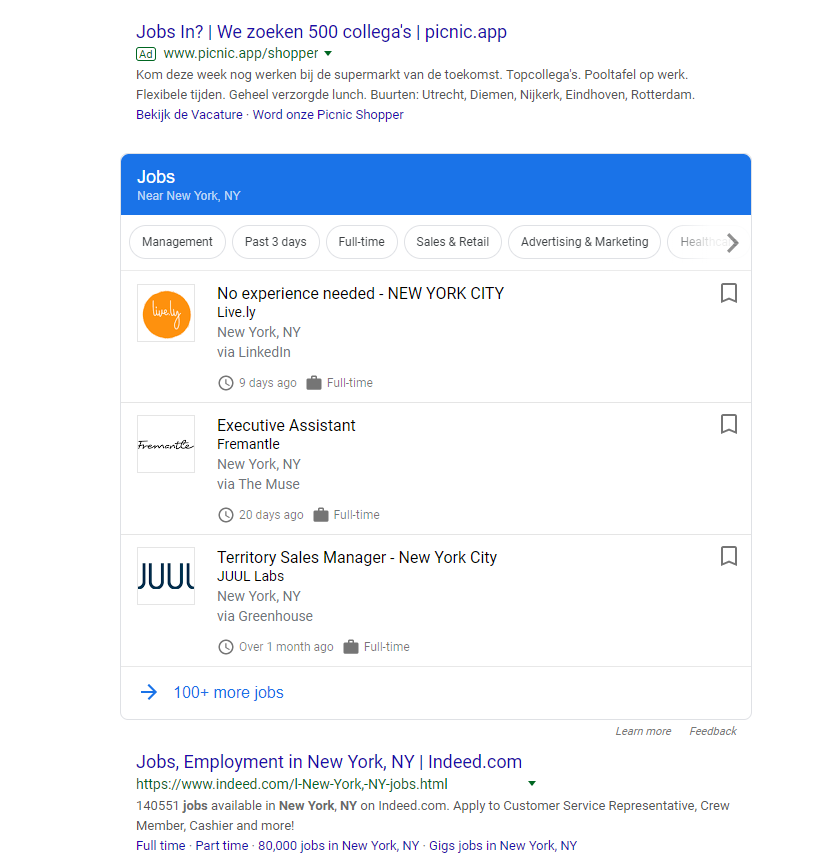
Task: Select the partly hidden Healthcare chip
Action: point(700,242)
